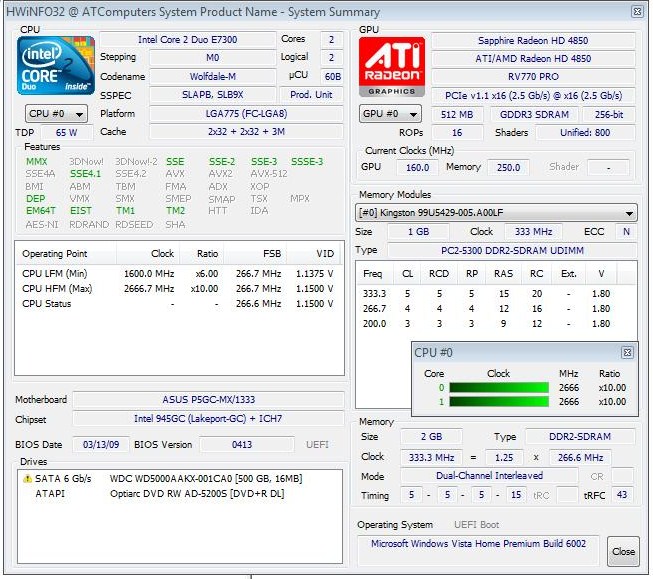Click the Intel Core 2 Duo E7300 name field
This screenshot has width=653, height=579.
pyautogui.click(x=187, y=39)
